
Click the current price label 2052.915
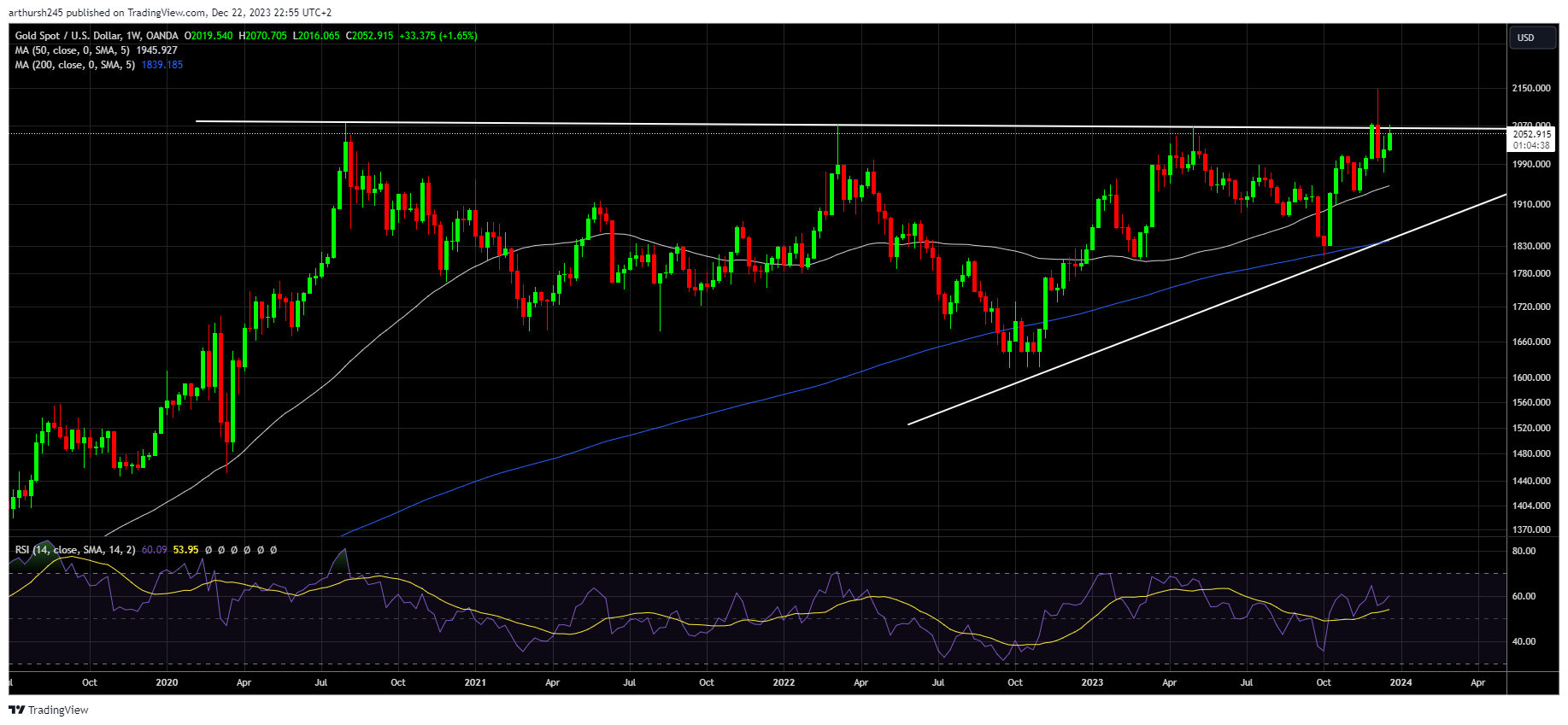coord(1531,134)
